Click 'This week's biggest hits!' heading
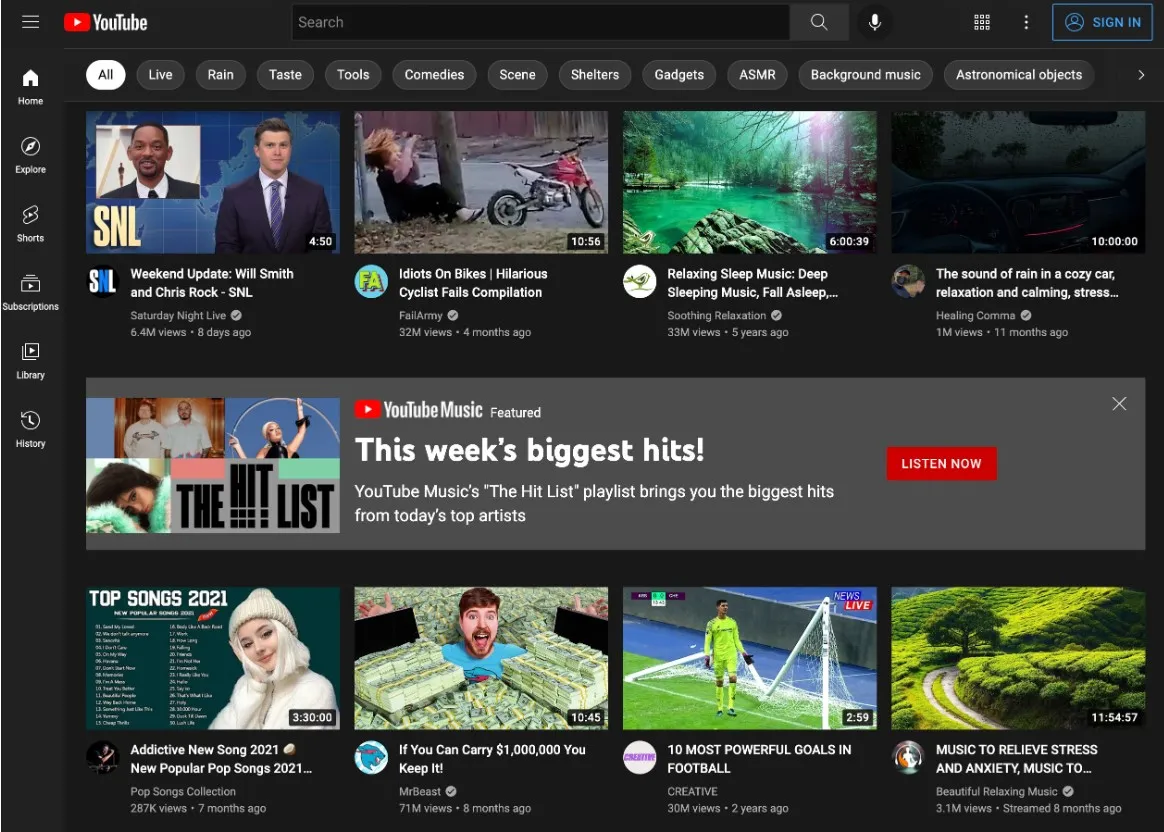This screenshot has height=832, width=1164. 529,450
